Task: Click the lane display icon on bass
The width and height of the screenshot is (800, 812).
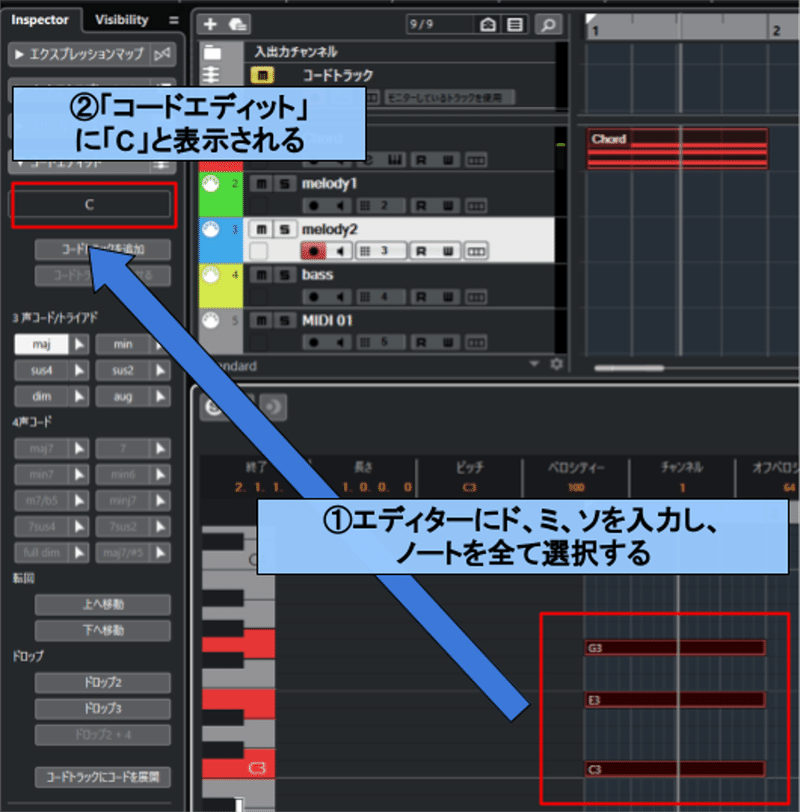Action: 476,297
